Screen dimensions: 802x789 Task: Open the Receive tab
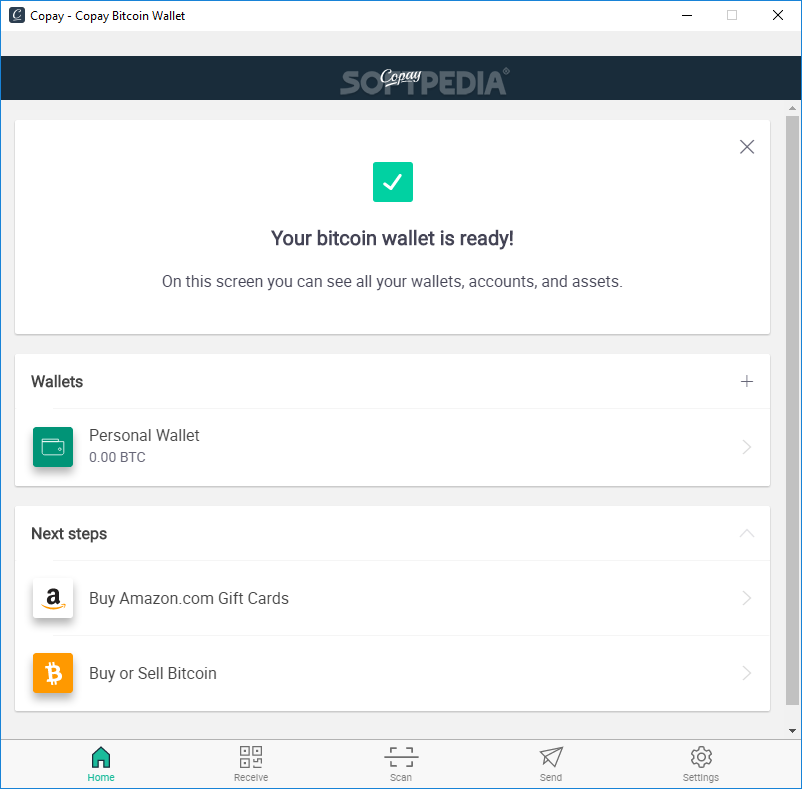[251, 764]
